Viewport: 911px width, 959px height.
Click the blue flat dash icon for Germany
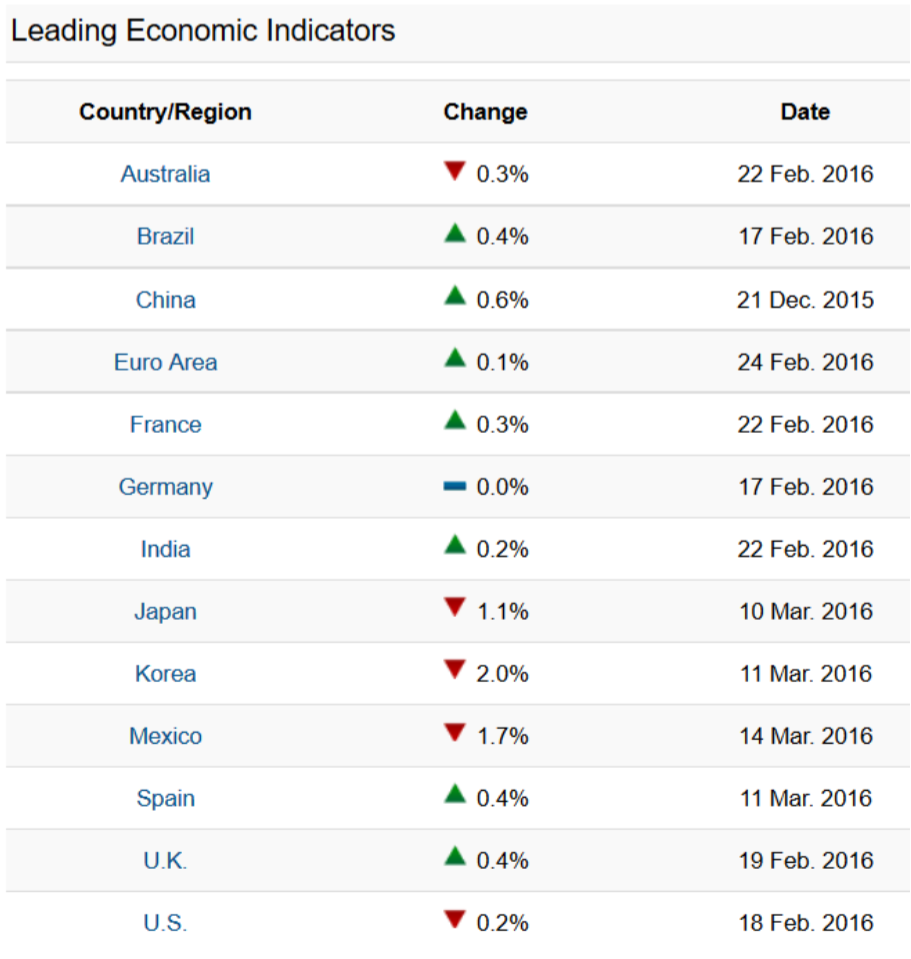454,486
